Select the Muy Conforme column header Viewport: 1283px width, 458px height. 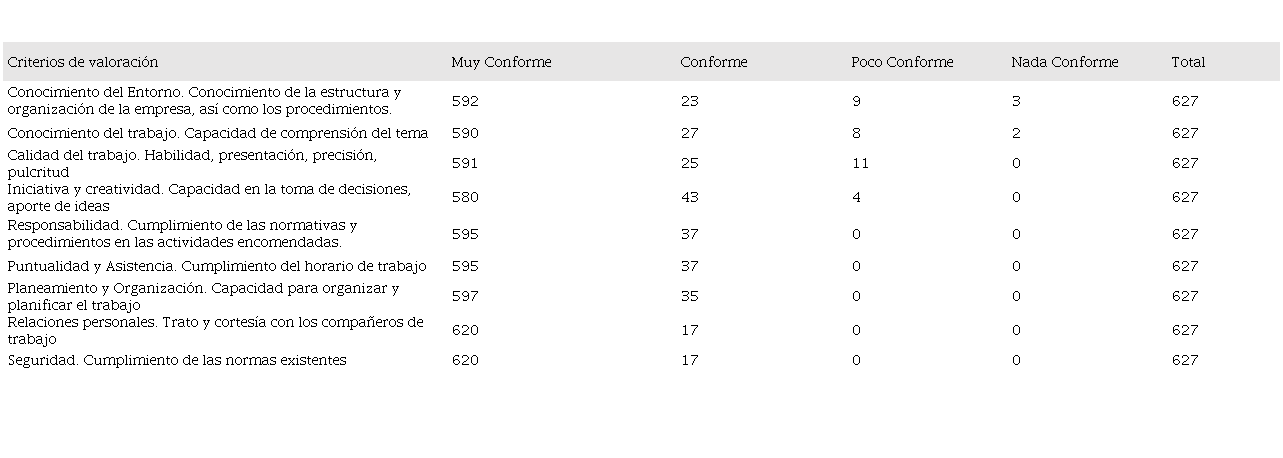point(501,62)
